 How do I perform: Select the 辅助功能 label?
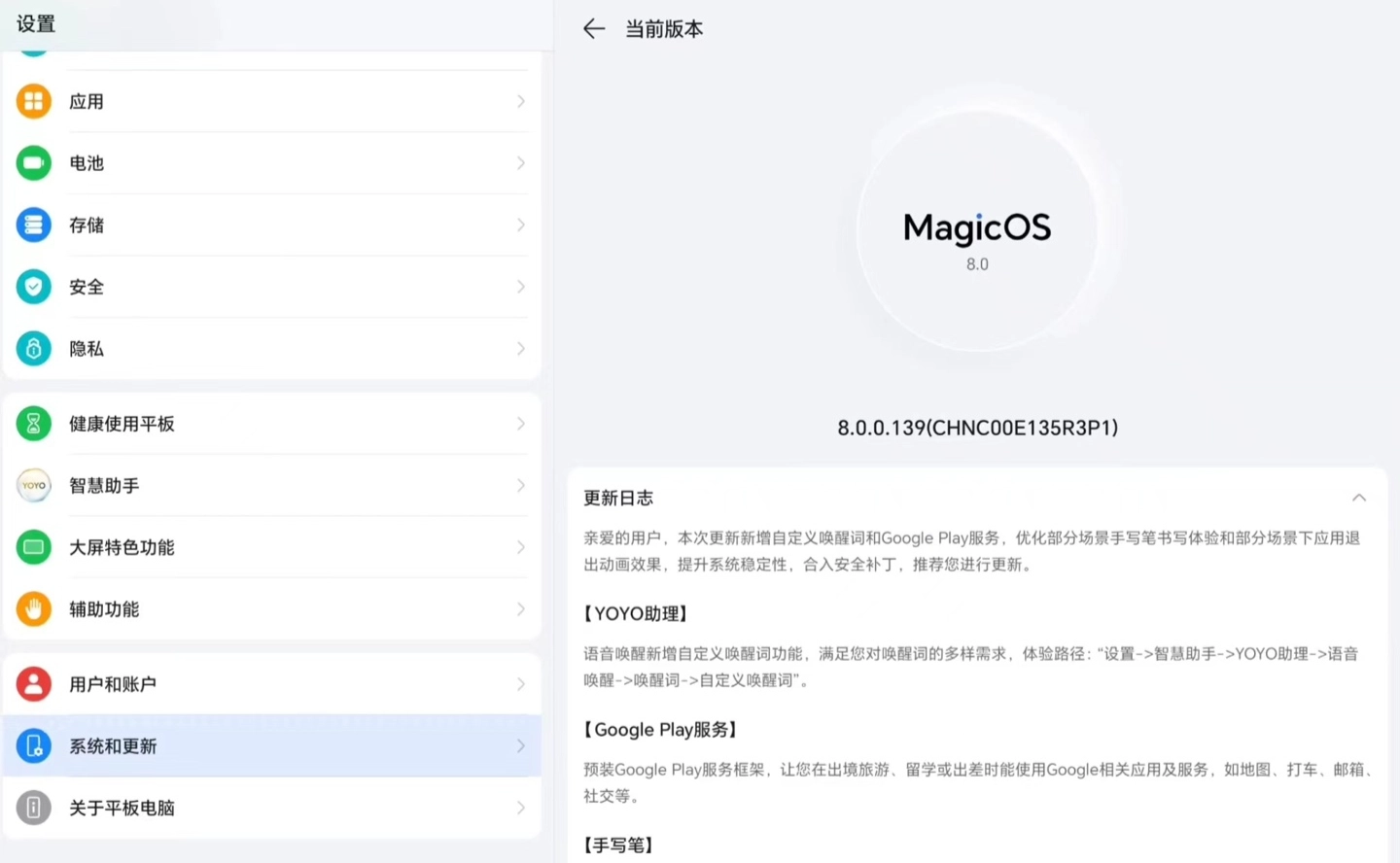tap(104, 609)
